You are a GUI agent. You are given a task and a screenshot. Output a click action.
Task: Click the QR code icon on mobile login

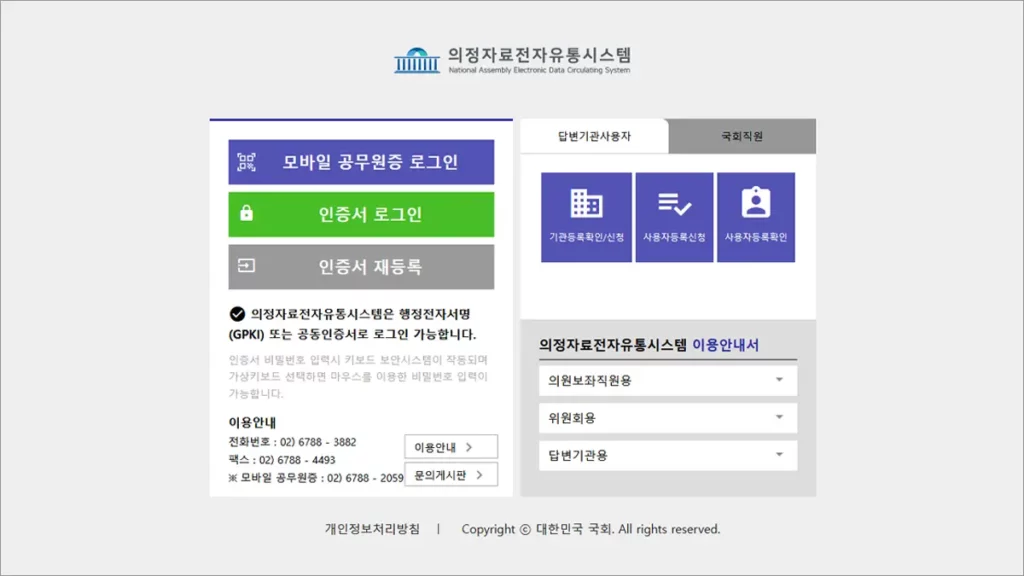[x=246, y=162]
